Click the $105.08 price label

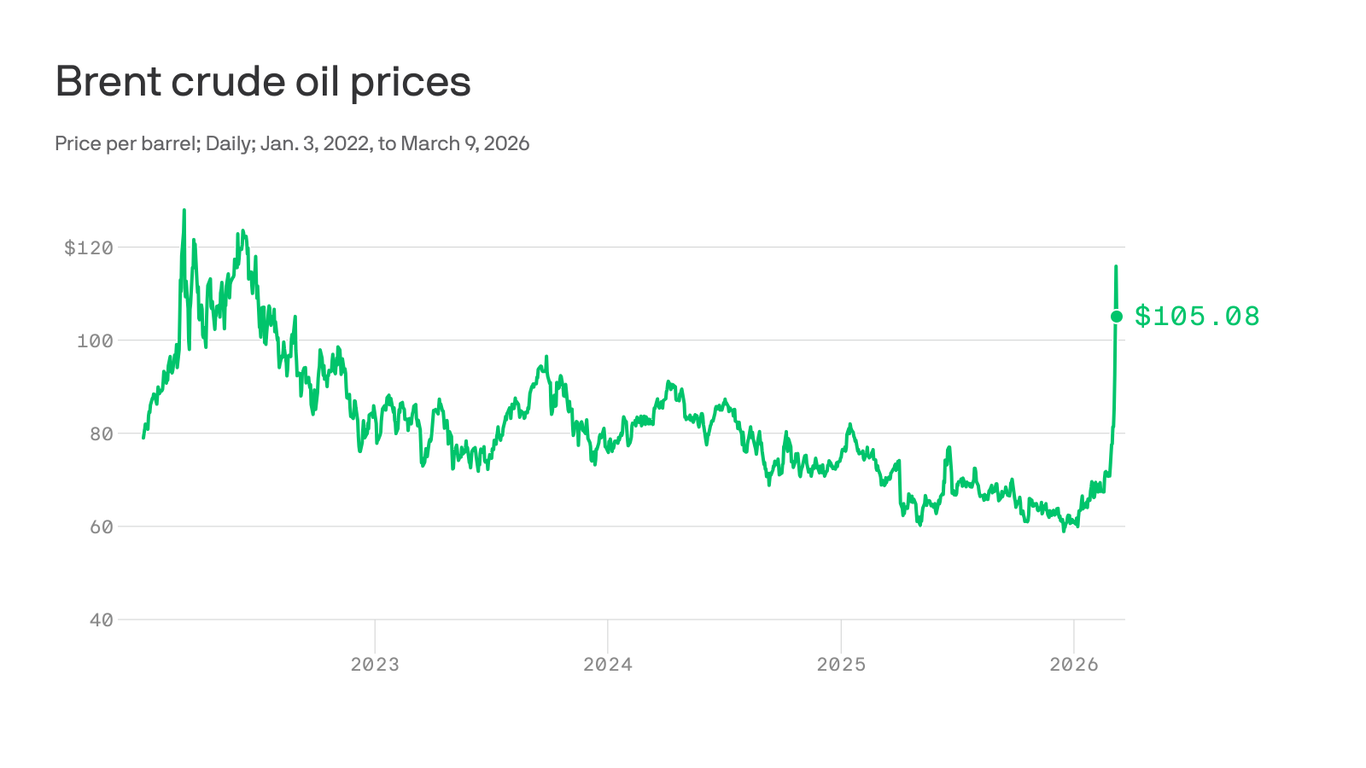coord(1197,317)
